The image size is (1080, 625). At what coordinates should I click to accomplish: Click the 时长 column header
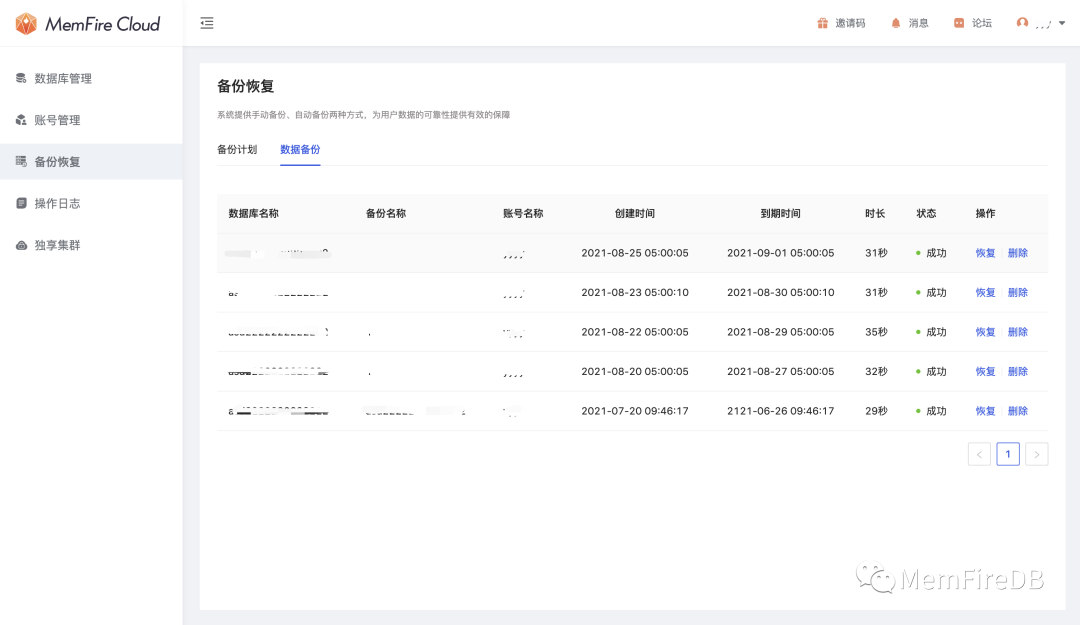875,214
